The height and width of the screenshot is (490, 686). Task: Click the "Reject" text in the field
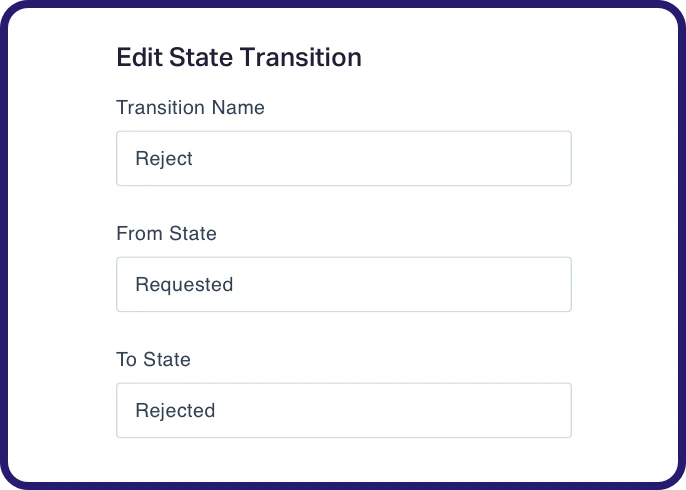(x=164, y=158)
